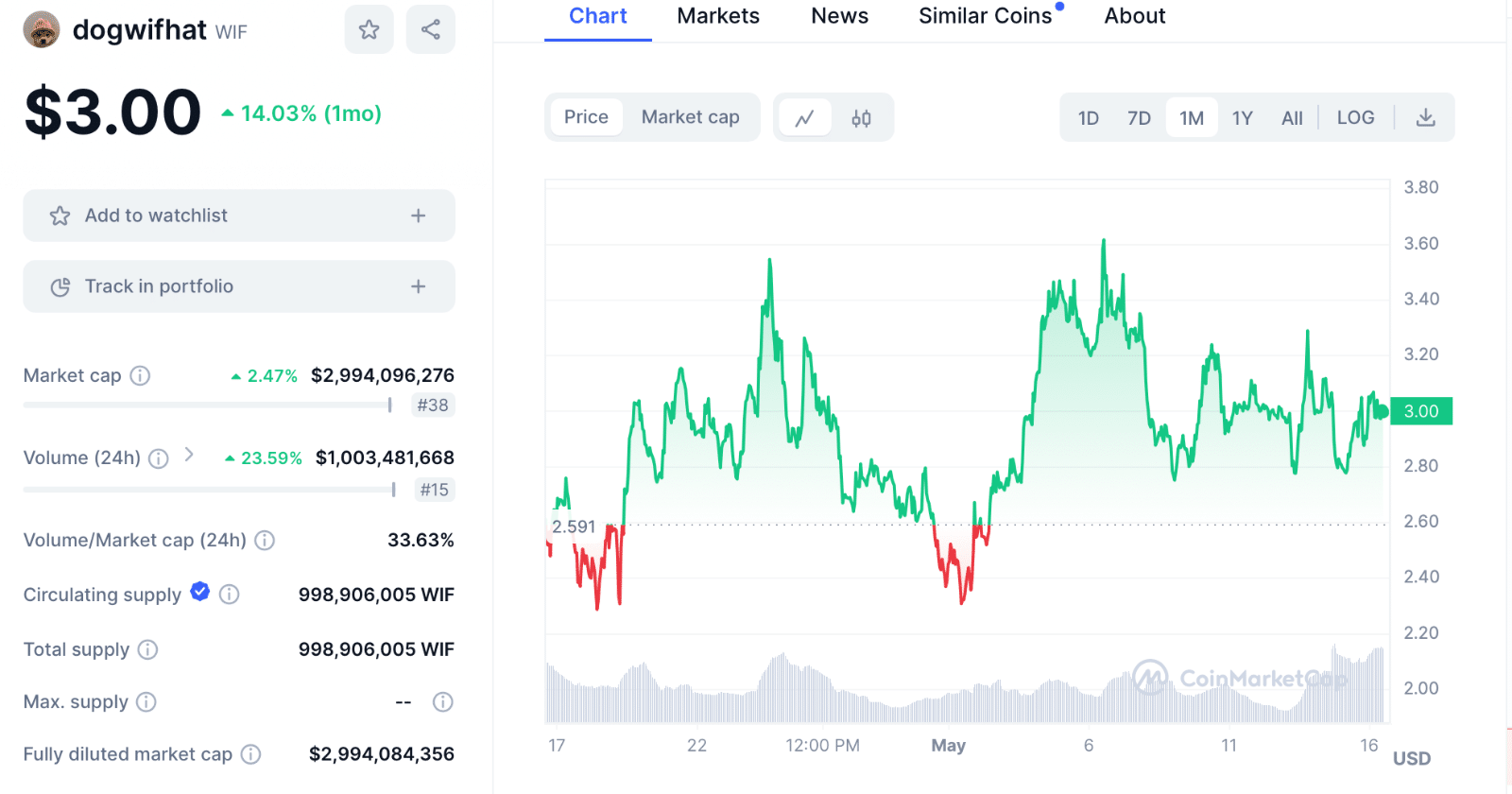1512x794 pixels.
Task: Show Total supply info icon
Action: point(147,649)
